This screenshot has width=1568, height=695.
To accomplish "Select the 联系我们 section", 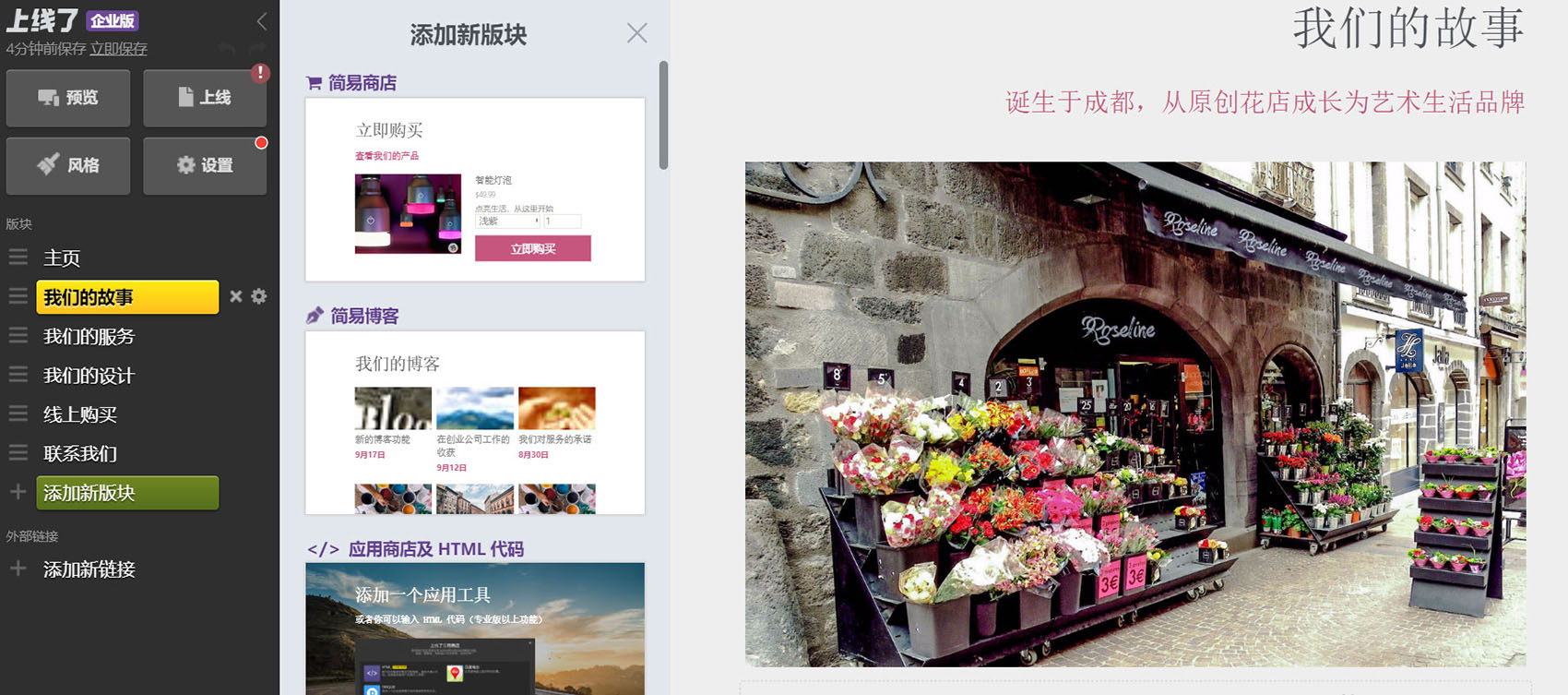I will click(80, 453).
